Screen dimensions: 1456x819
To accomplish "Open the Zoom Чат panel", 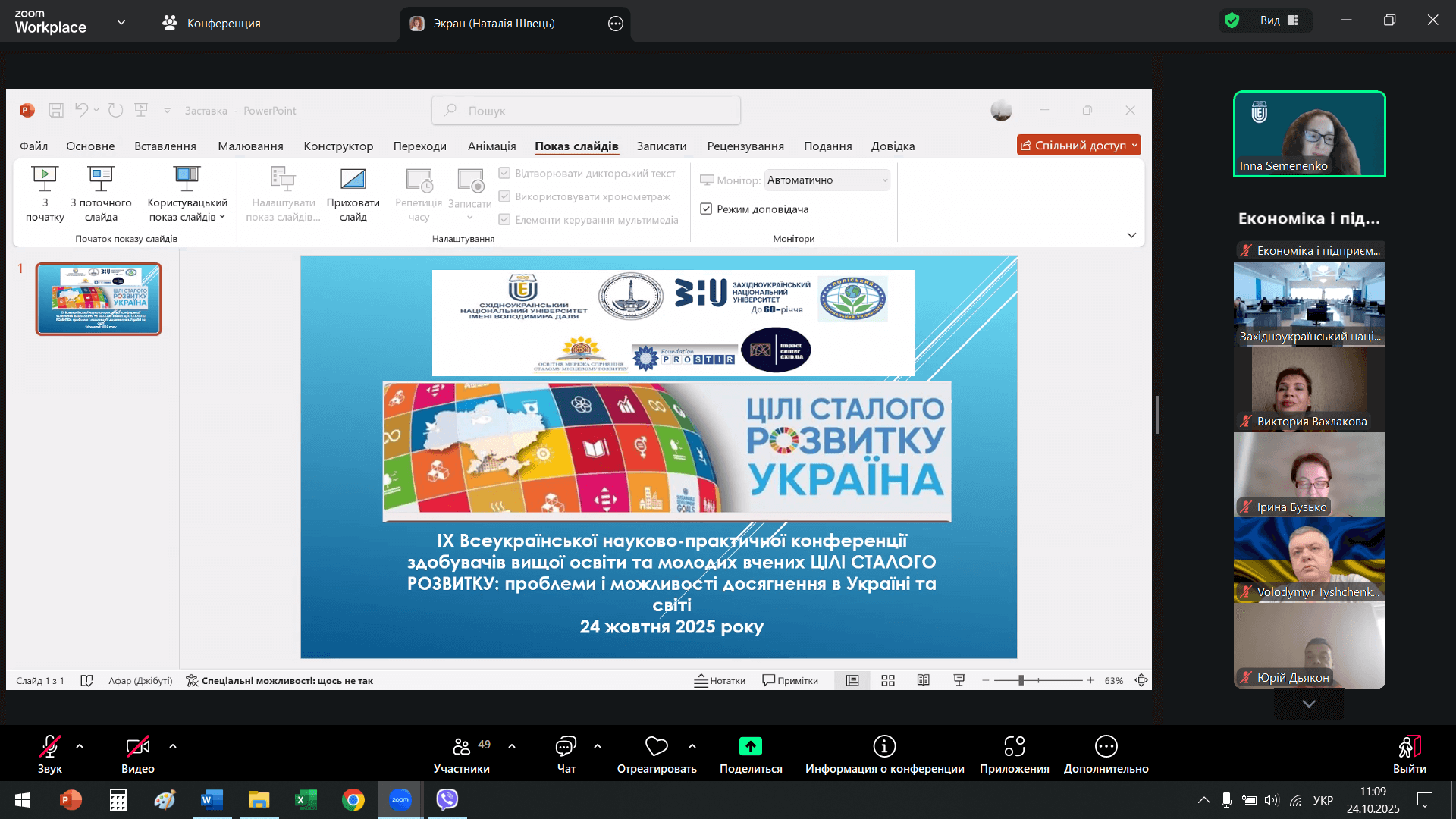I will click(565, 752).
